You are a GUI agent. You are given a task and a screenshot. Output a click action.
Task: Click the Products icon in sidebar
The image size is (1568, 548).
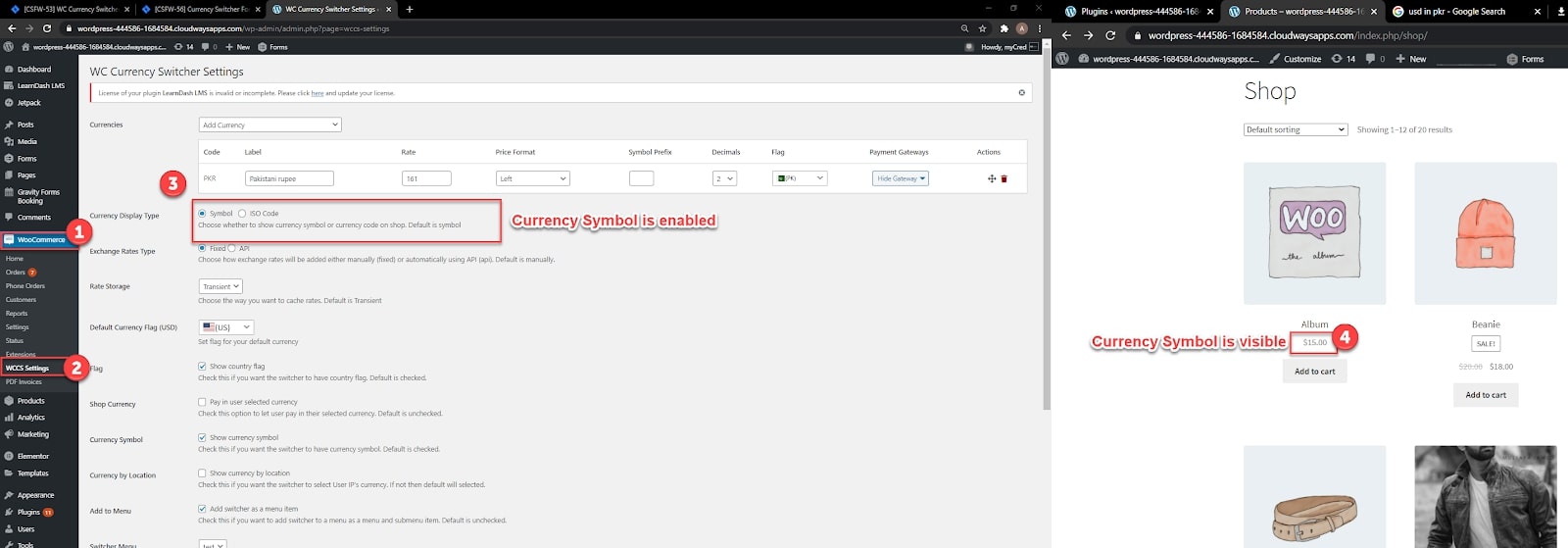tap(9, 400)
